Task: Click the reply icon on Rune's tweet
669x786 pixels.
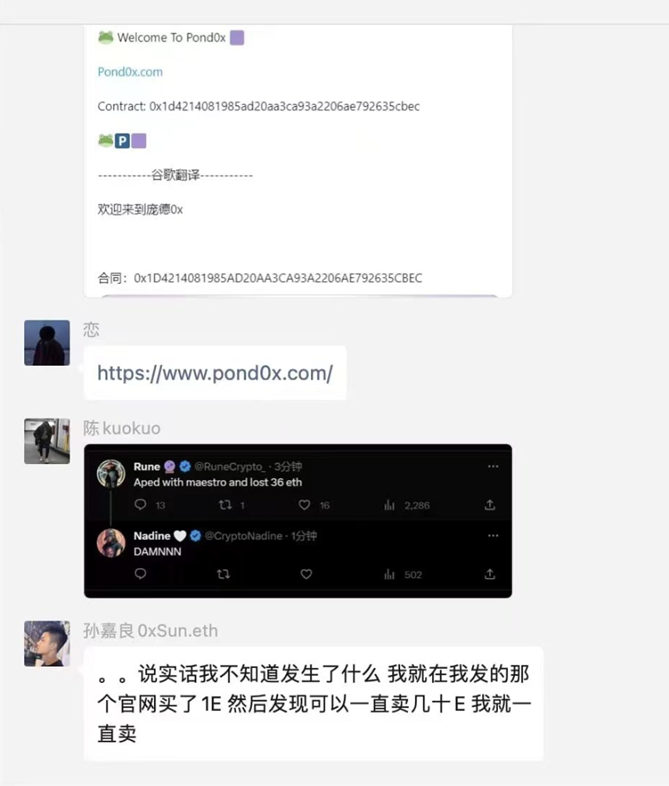Action: (140, 504)
